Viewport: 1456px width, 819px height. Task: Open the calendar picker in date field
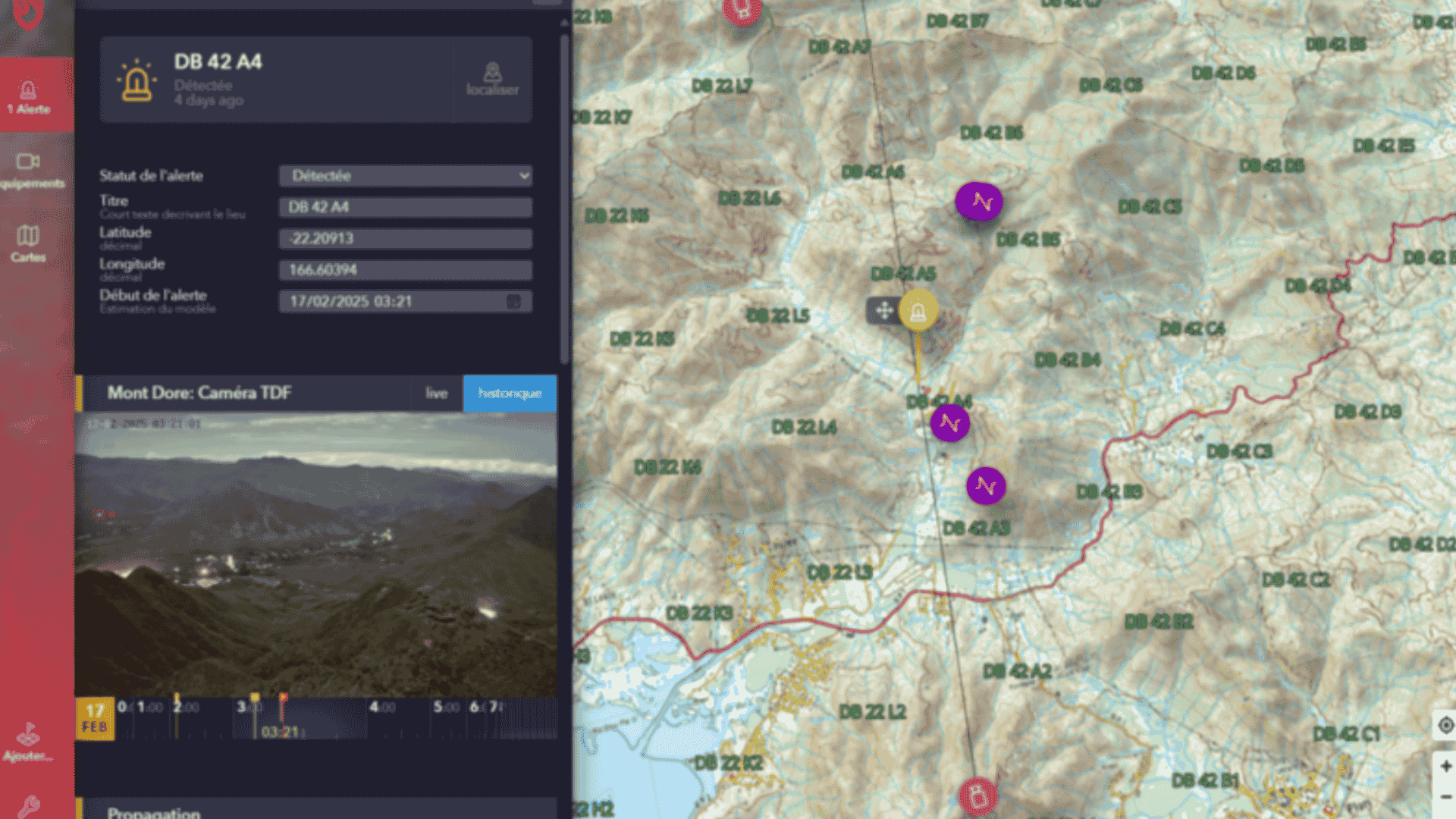(513, 302)
